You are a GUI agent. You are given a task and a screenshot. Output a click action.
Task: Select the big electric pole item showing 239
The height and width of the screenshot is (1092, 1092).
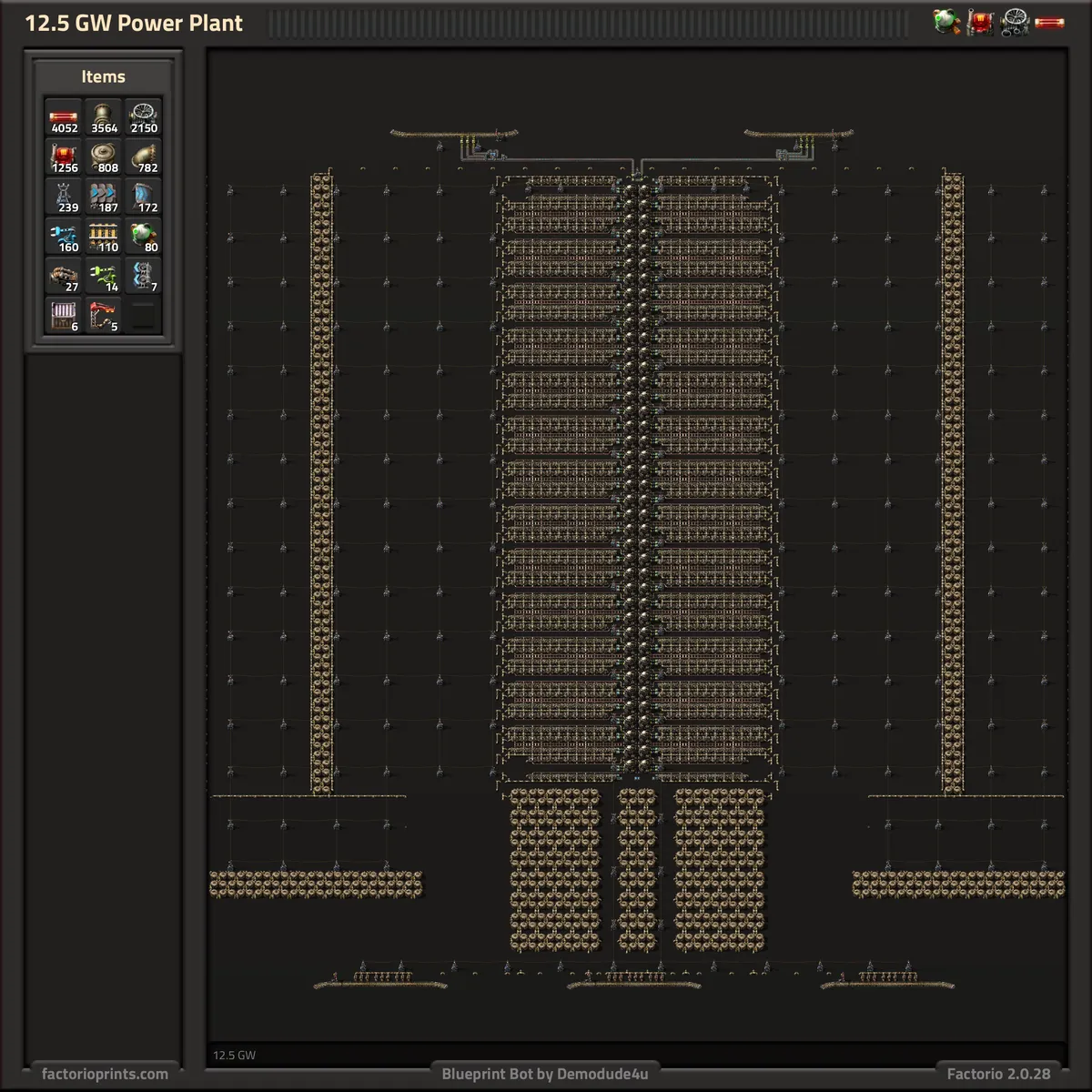[64, 197]
